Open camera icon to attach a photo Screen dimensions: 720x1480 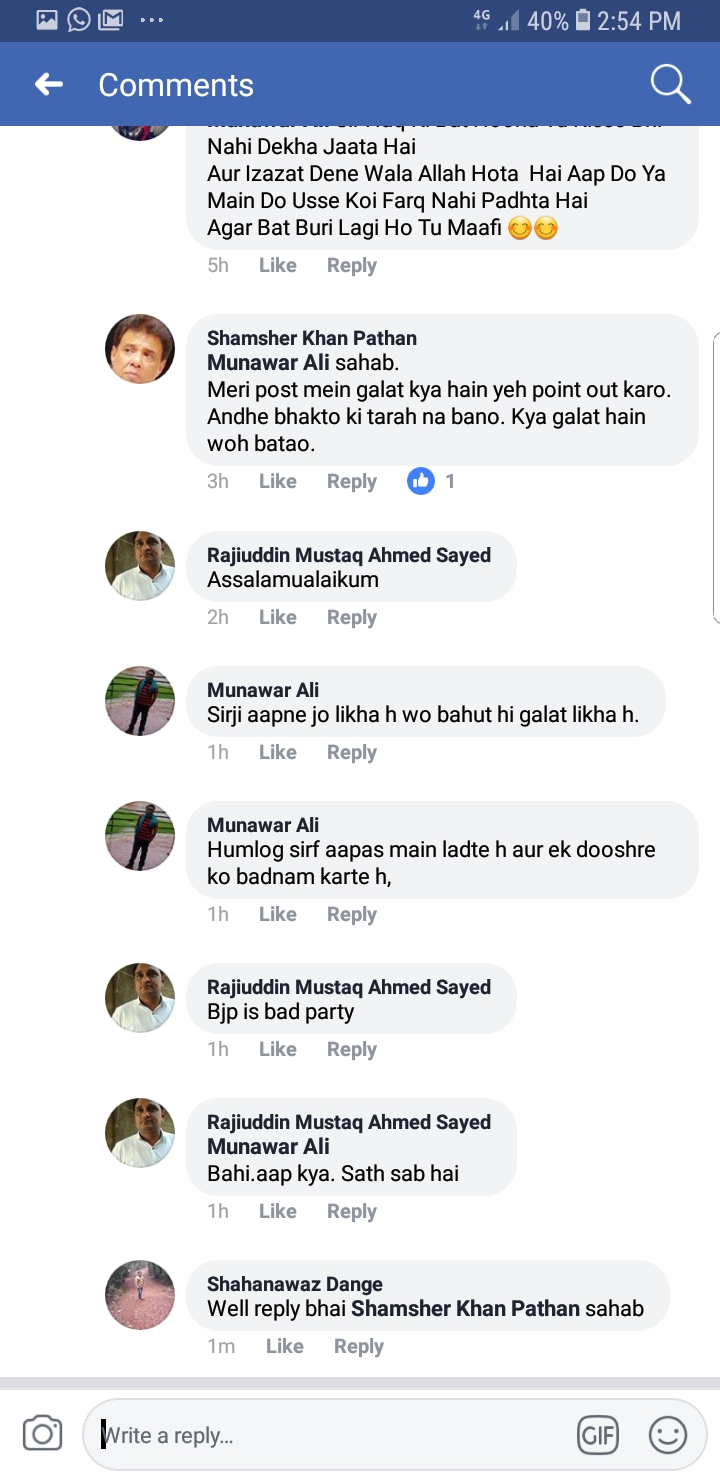tap(42, 1435)
